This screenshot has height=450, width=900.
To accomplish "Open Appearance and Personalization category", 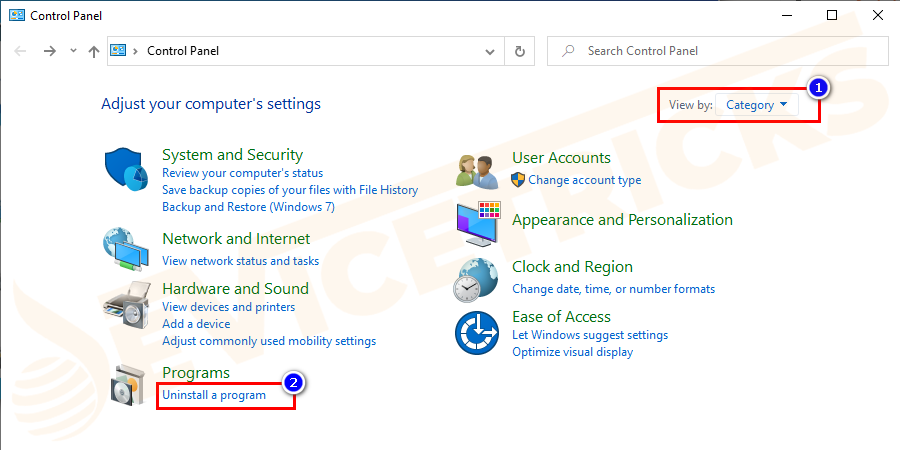I will 622,220.
